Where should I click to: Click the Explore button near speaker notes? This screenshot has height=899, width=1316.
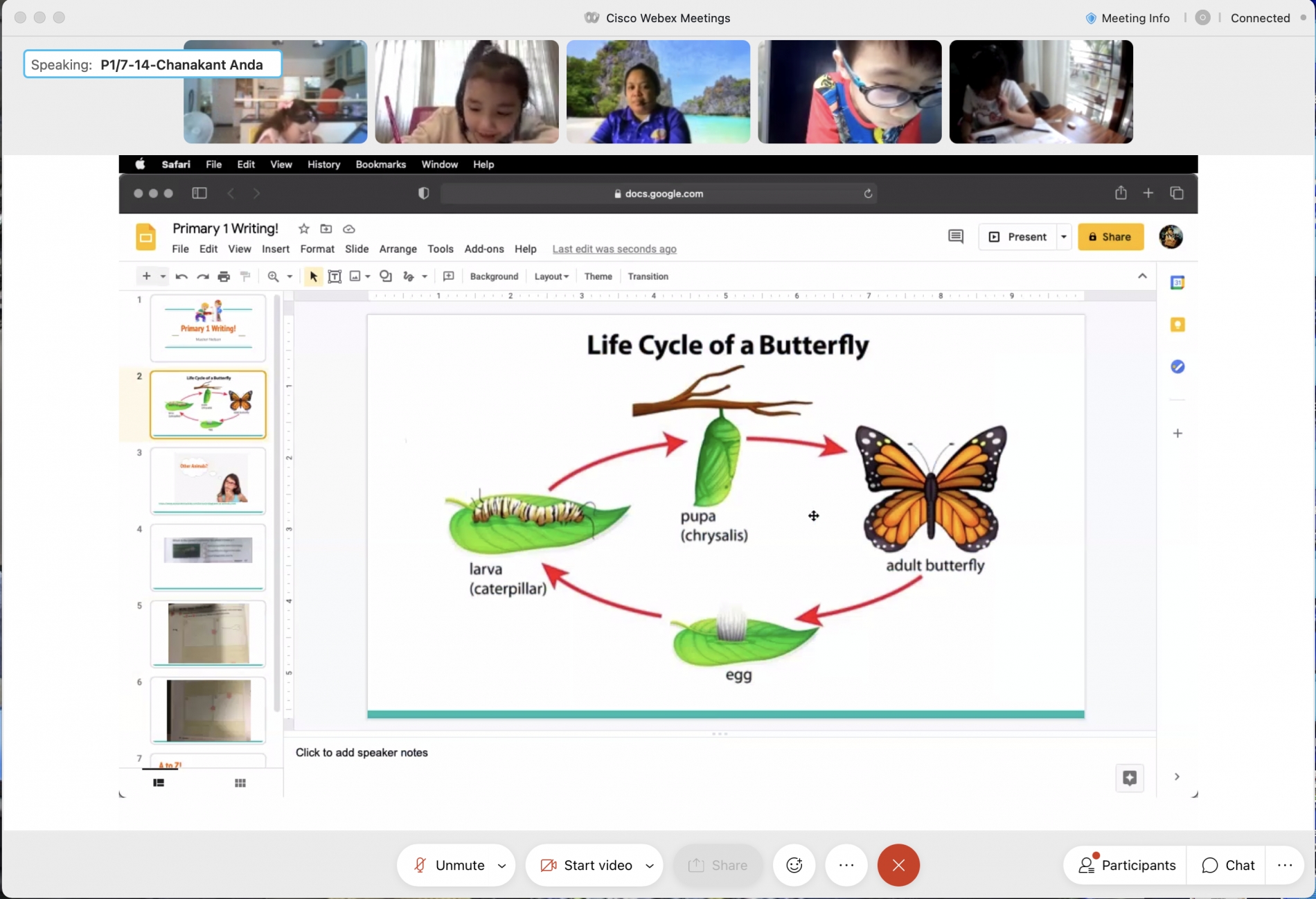pos(1130,778)
